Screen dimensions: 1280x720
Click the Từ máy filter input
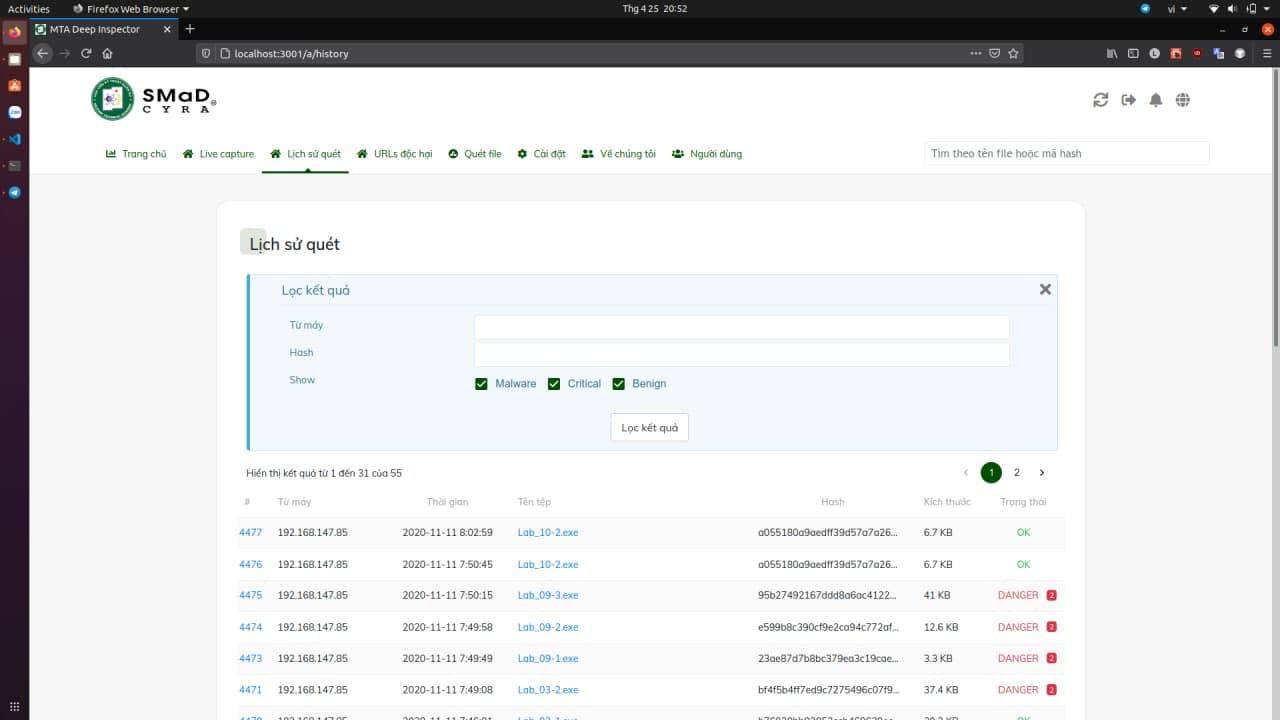[741, 327]
